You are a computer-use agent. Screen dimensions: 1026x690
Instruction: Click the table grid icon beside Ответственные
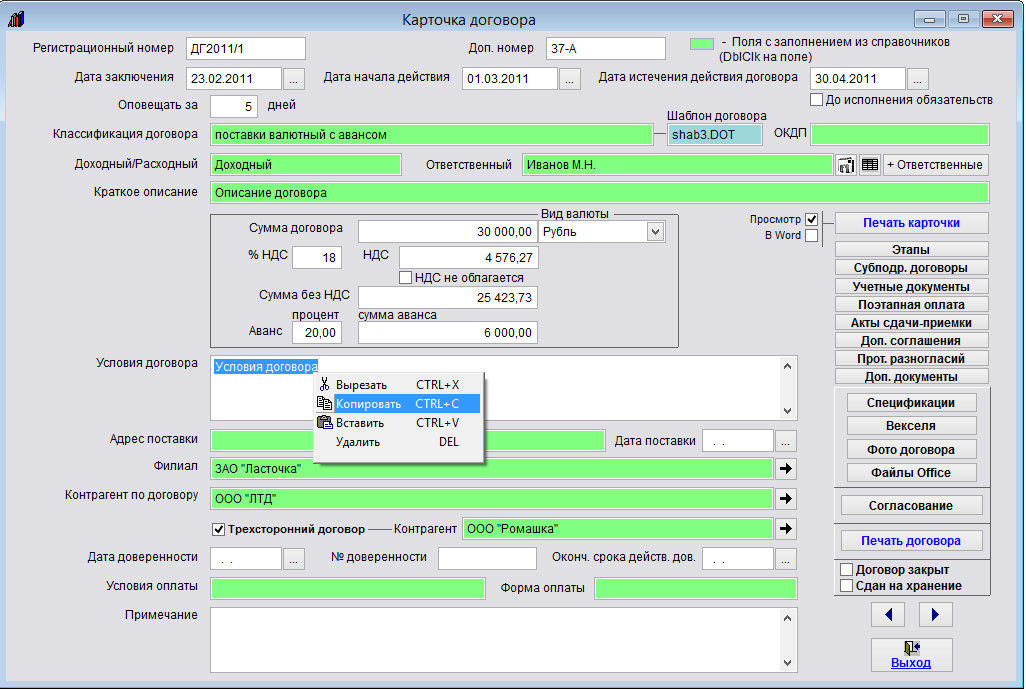(x=870, y=165)
